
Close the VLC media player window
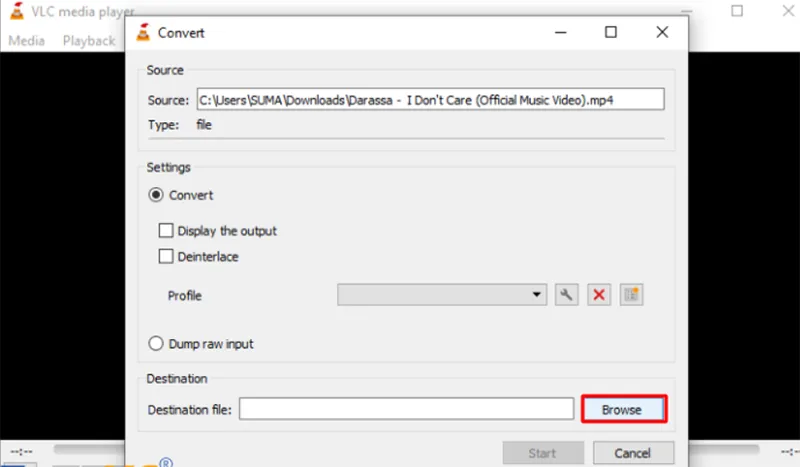pos(788,11)
